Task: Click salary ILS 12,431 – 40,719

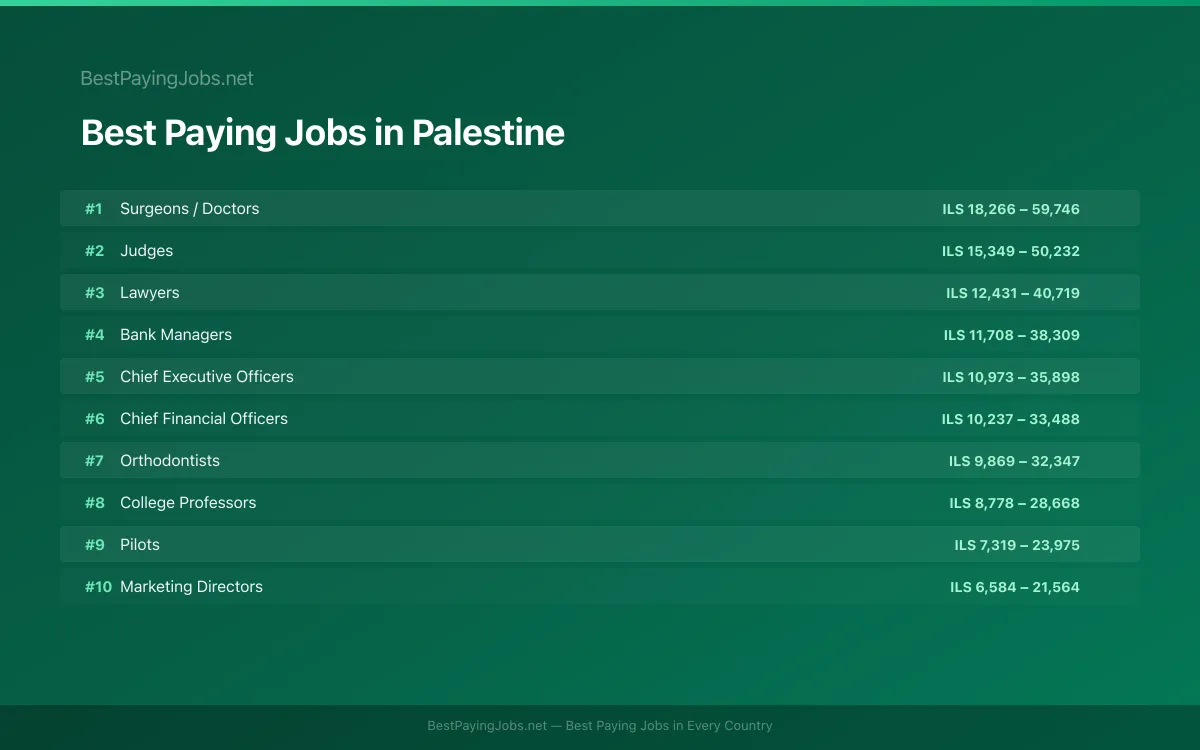Action: 1013,293
